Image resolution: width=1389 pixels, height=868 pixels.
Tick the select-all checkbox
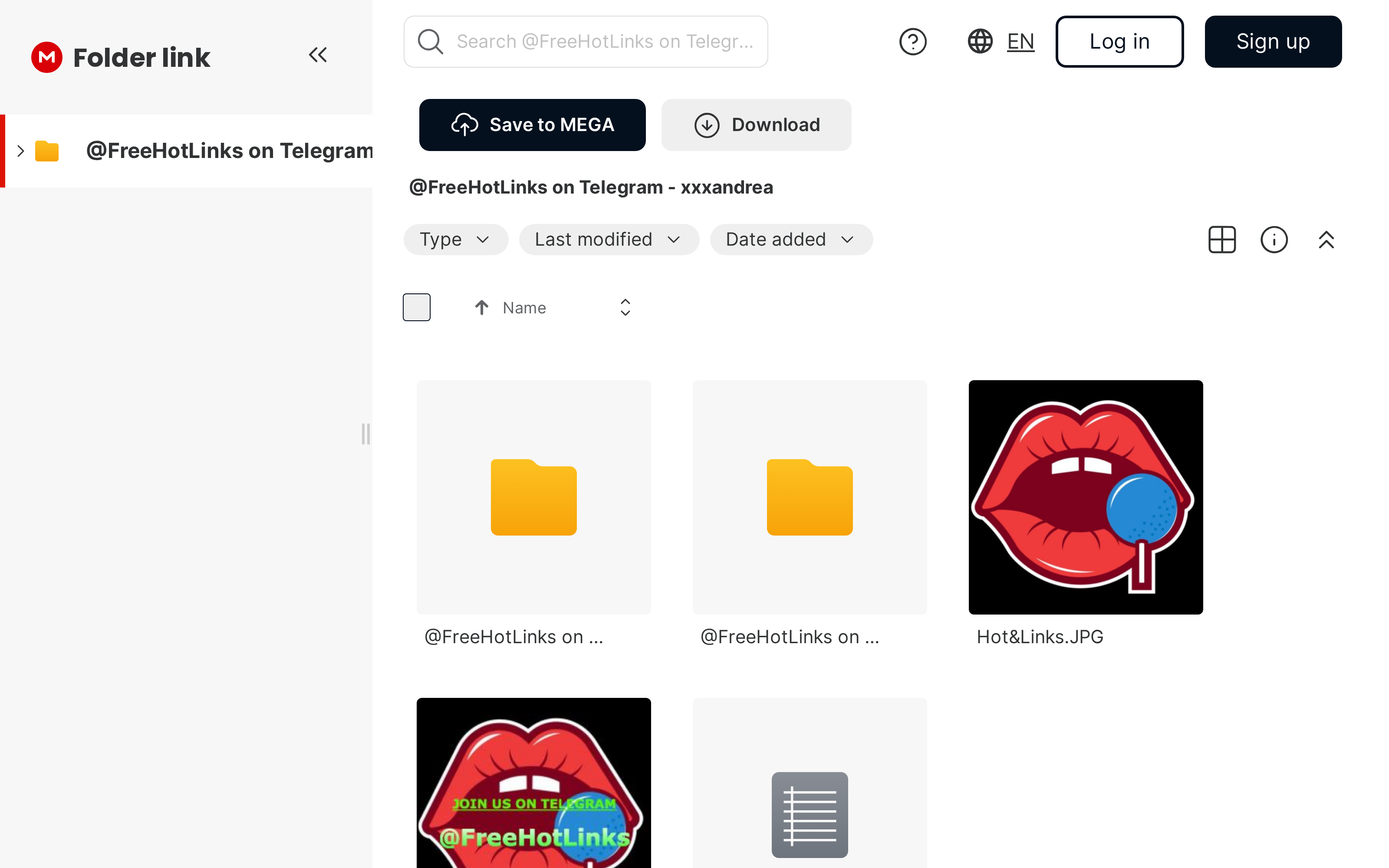point(417,307)
